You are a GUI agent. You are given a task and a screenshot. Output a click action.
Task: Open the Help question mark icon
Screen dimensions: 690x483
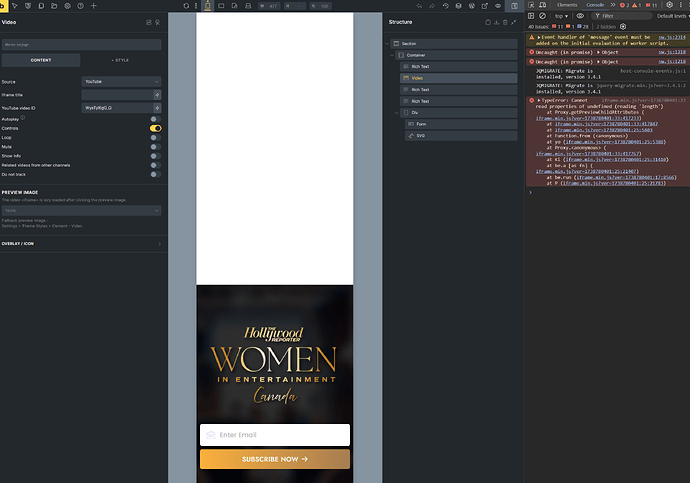pos(81,6)
